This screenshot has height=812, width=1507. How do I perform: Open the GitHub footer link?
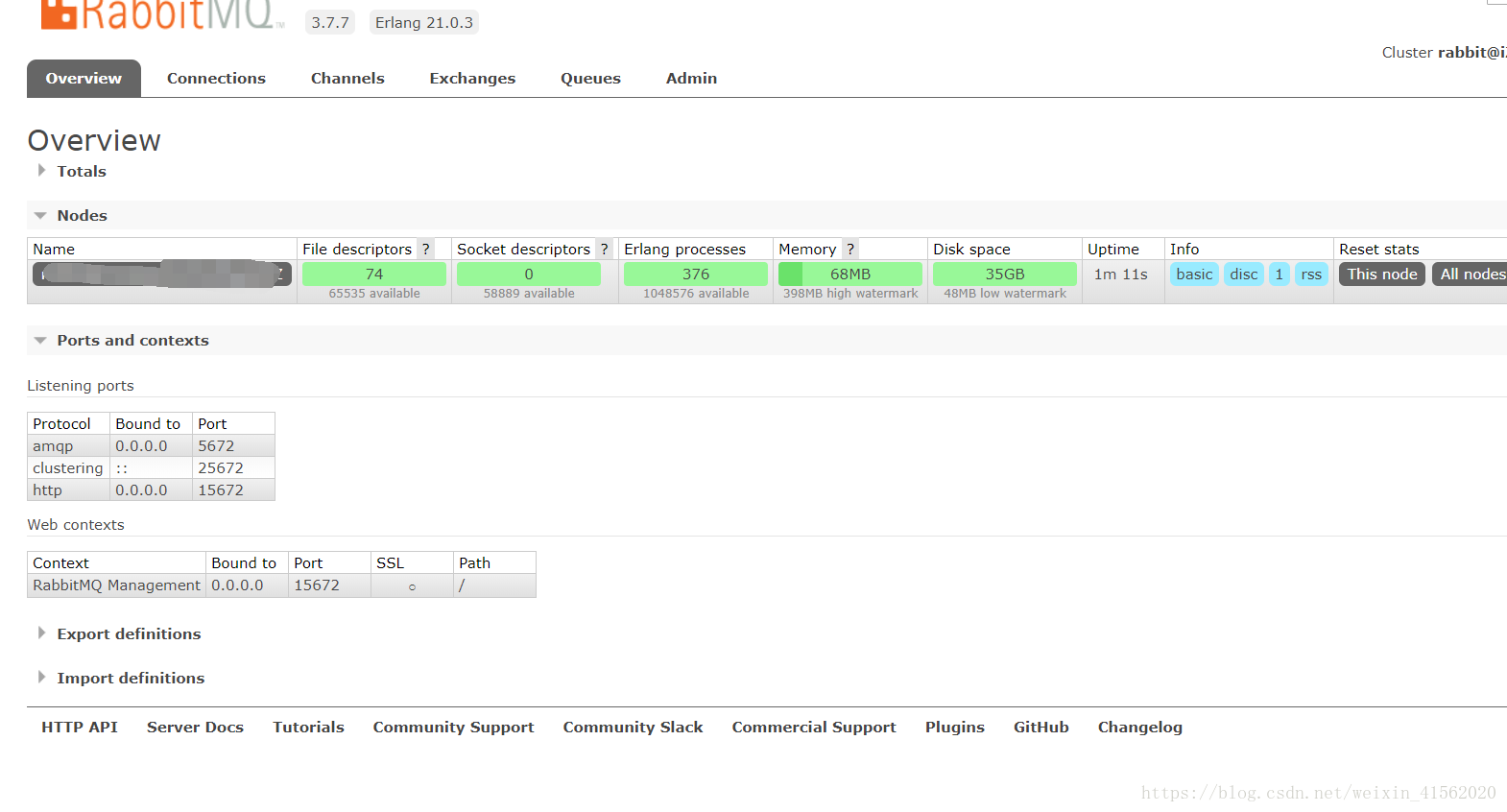click(1041, 727)
